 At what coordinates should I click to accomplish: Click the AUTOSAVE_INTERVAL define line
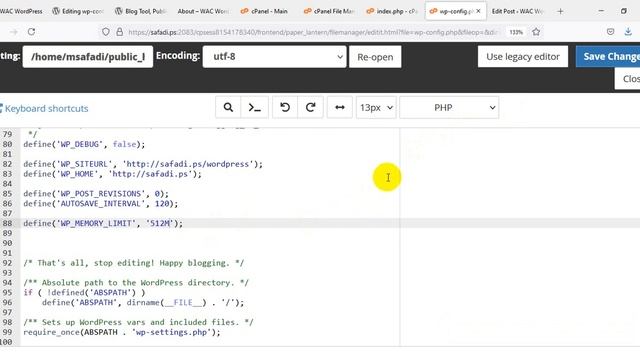(x=101, y=204)
